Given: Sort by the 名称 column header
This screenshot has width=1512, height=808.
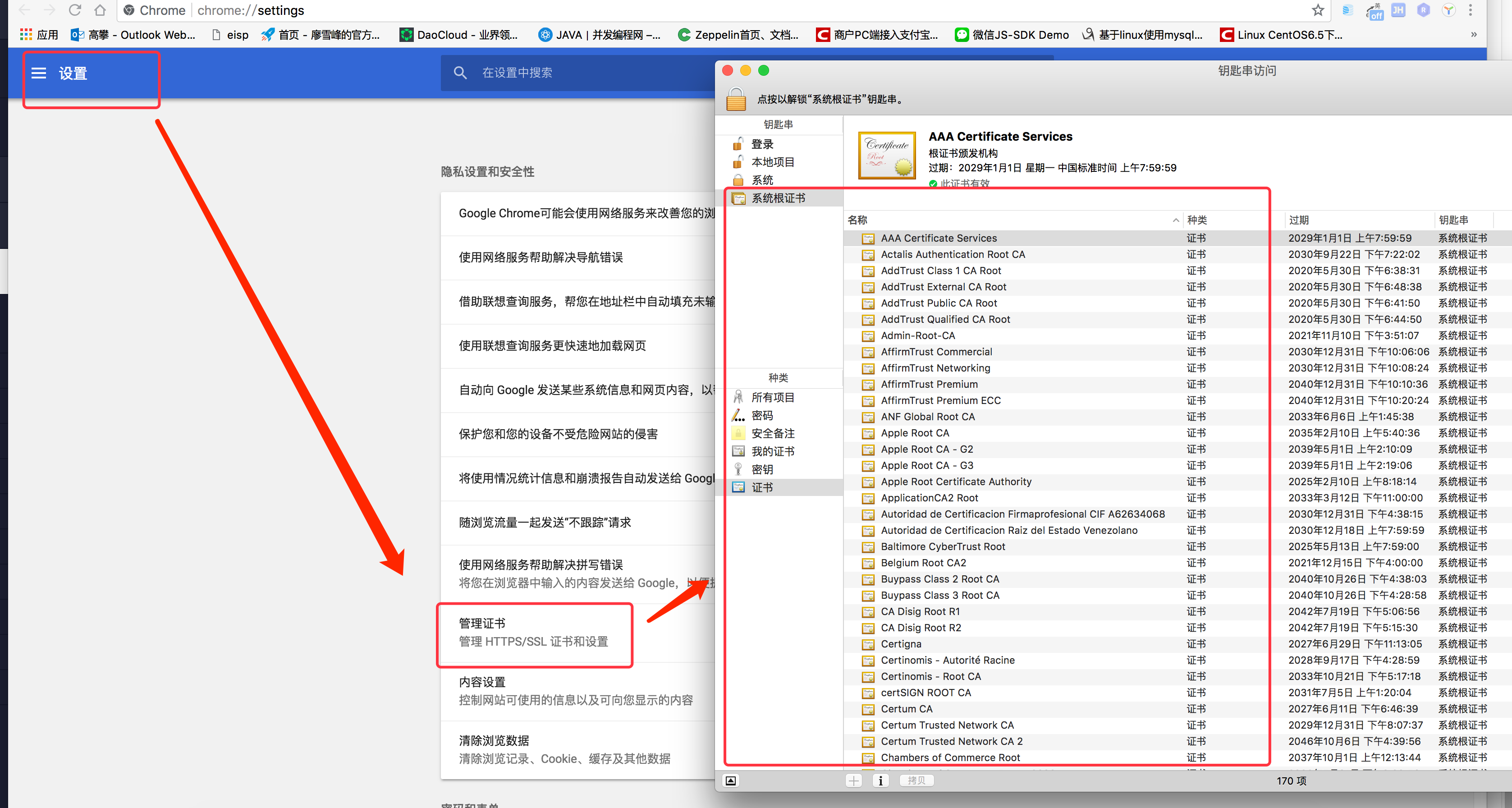Looking at the screenshot, I should pyautogui.click(x=1013, y=220).
